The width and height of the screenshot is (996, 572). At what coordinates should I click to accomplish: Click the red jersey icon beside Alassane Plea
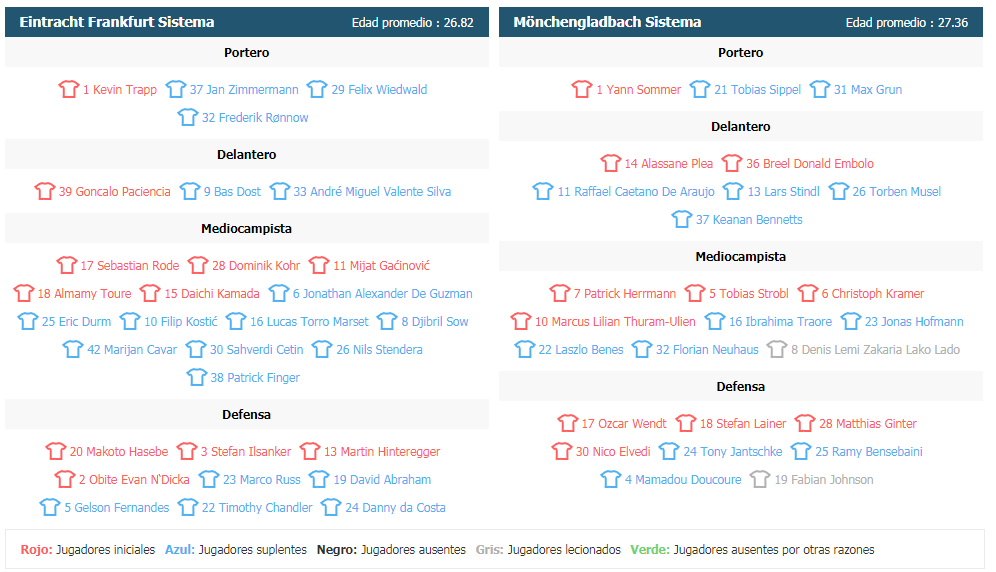tap(610, 163)
